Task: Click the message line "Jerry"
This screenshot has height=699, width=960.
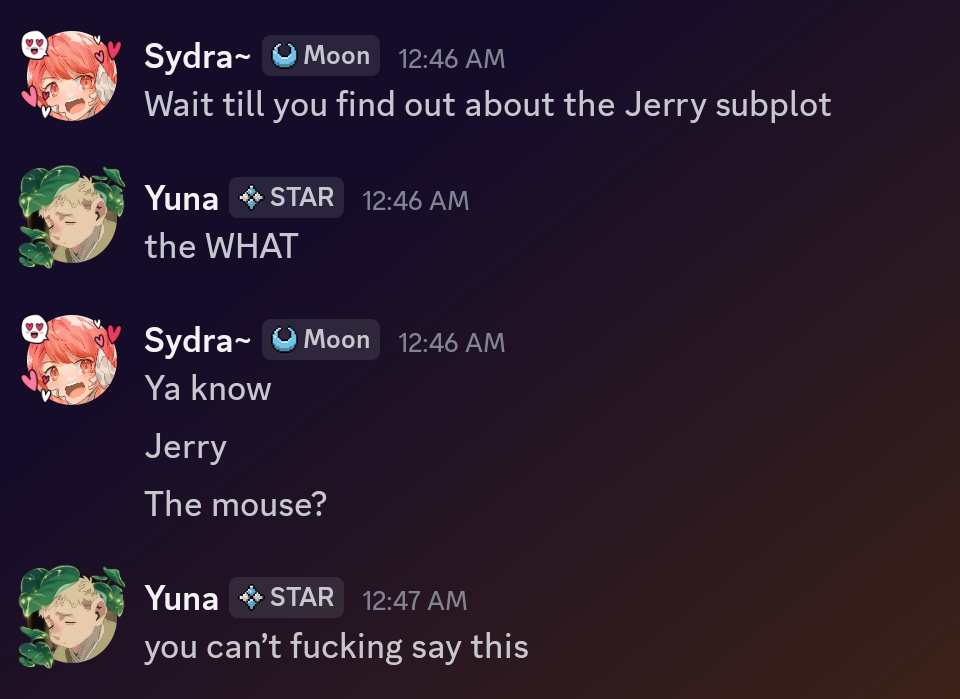Action: click(185, 446)
